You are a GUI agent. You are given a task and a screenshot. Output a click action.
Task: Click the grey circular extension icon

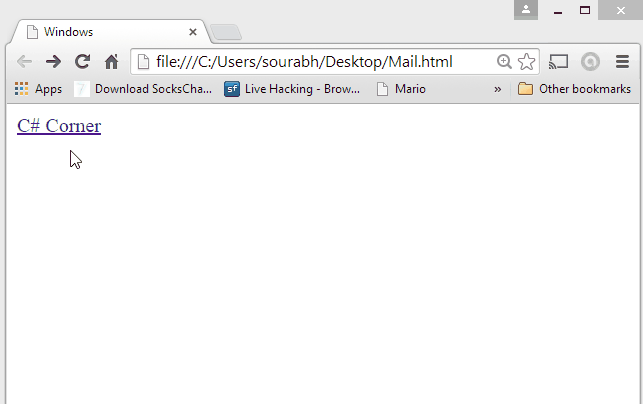(591, 62)
